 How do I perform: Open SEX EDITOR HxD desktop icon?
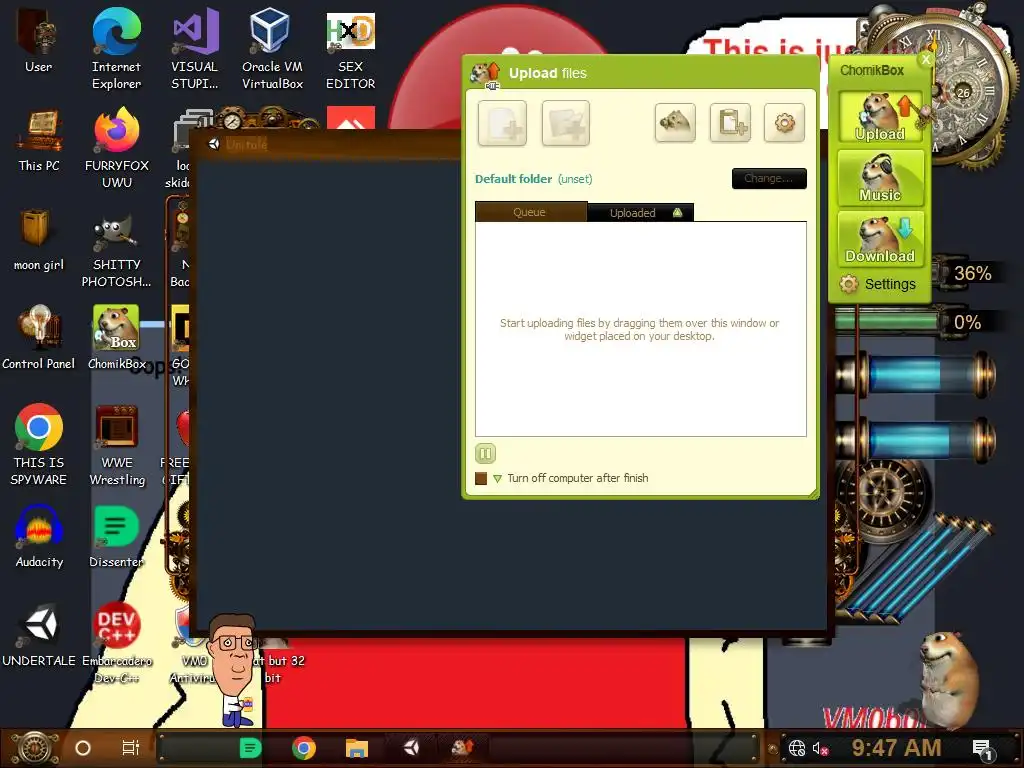click(351, 49)
